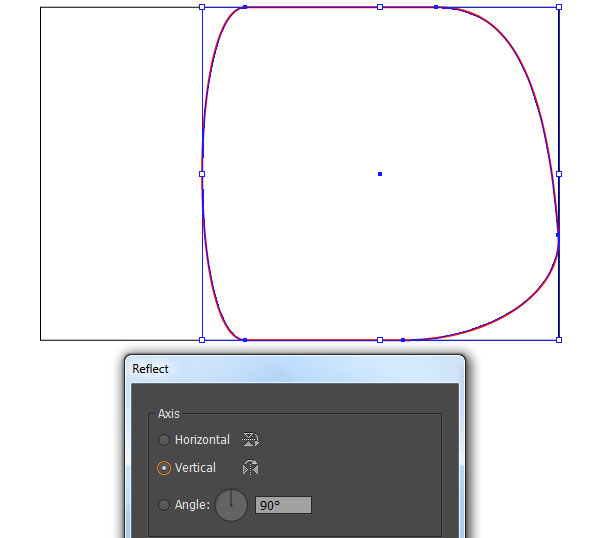Click the "Axis" group label
The width and height of the screenshot is (600, 538).
click(x=169, y=414)
